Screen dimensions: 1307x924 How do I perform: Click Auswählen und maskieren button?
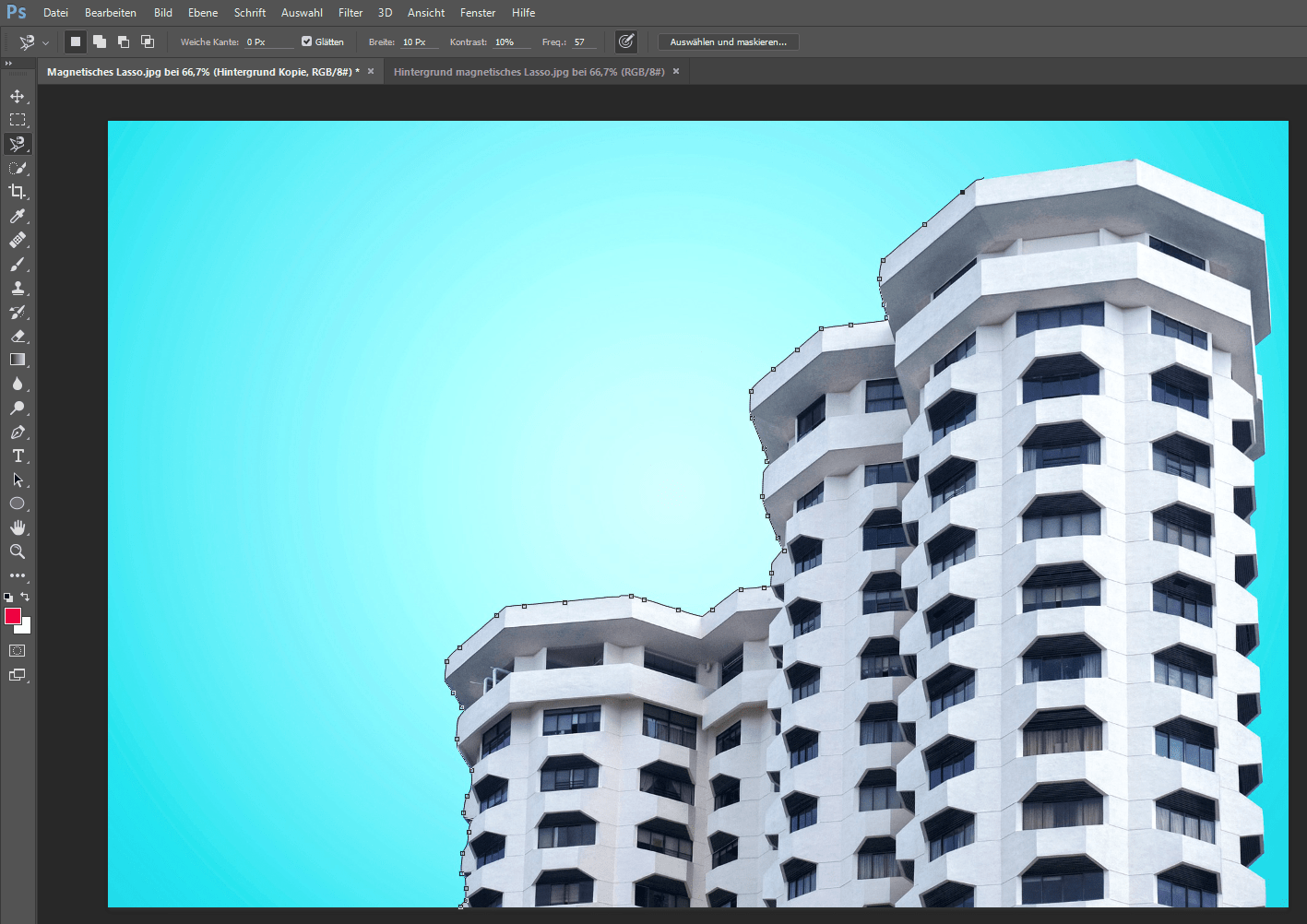(x=728, y=41)
